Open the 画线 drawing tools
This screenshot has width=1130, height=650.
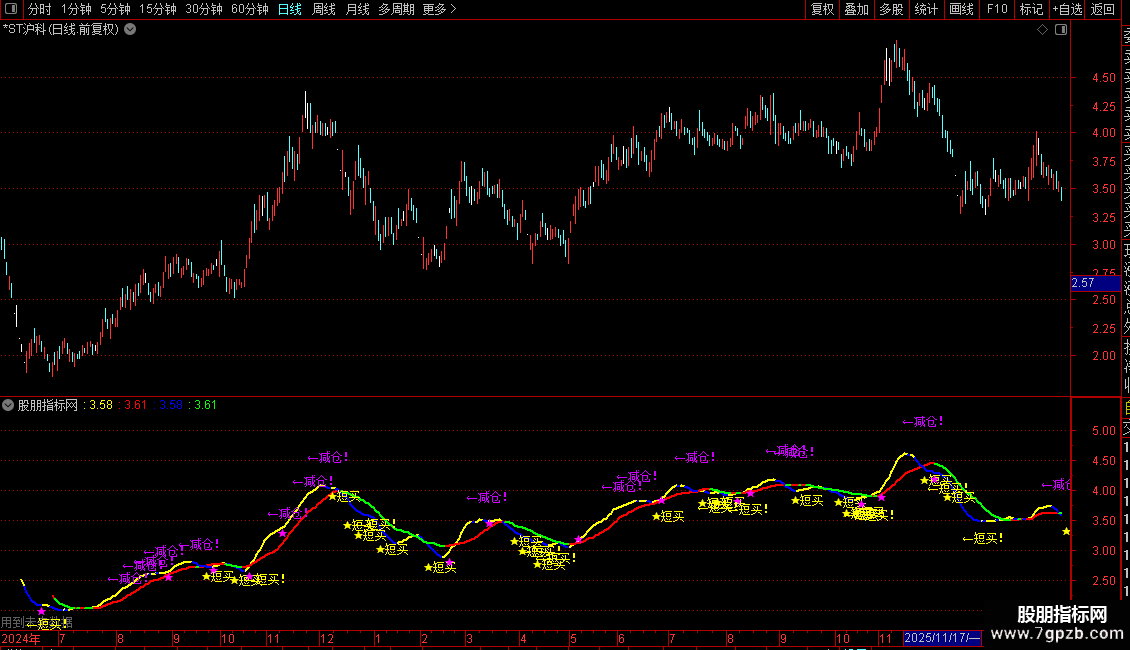(961, 9)
